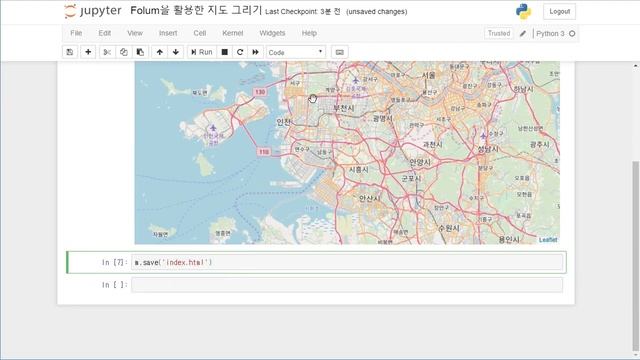Open the Cell menu
This screenshot has width=640, height=360.
pos(200,33)
